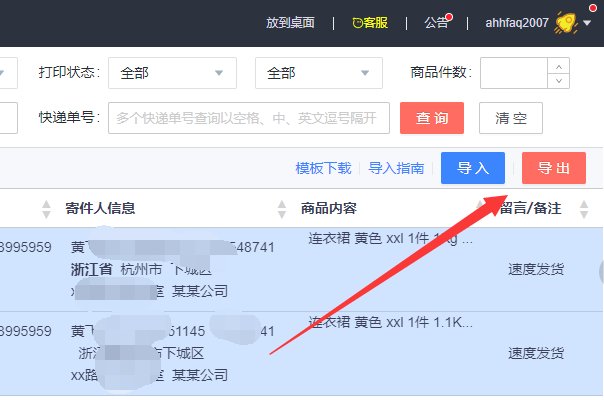
Task: Click the 查询 search button
Action: click(x=432, y=118)
